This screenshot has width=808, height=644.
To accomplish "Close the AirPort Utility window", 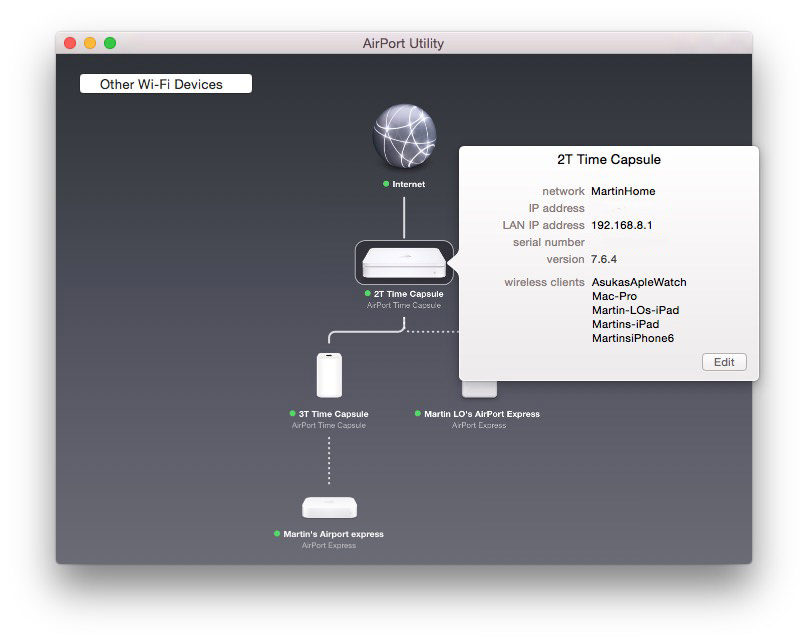I will click(x=70, y=43).
